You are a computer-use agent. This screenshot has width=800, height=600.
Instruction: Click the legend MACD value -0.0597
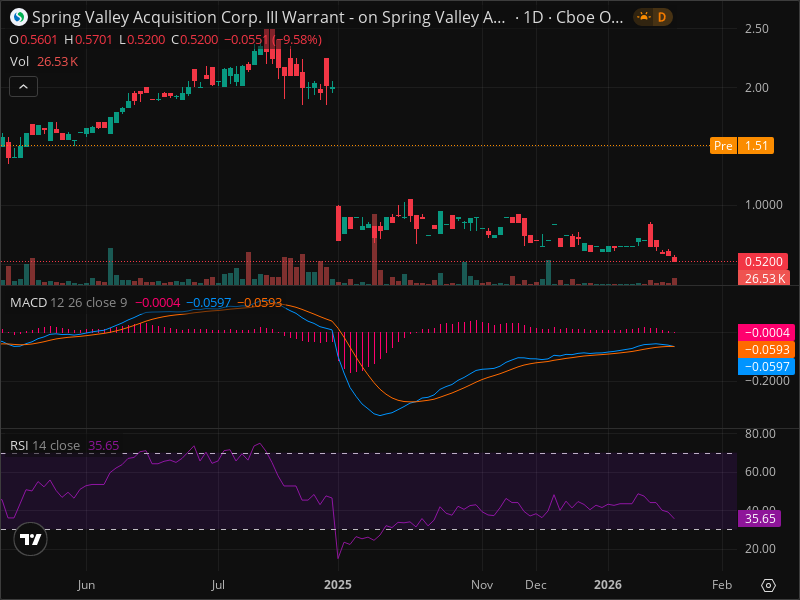[x=209, y=303]
